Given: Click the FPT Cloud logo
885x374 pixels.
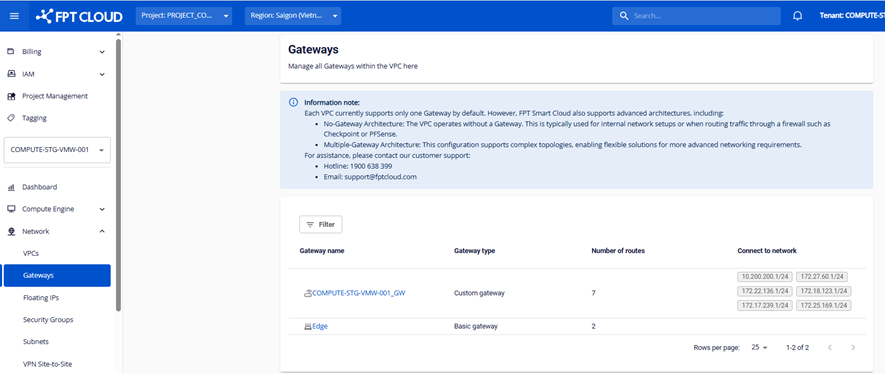Looking at the screenshot, I should (x=79, y=16).
